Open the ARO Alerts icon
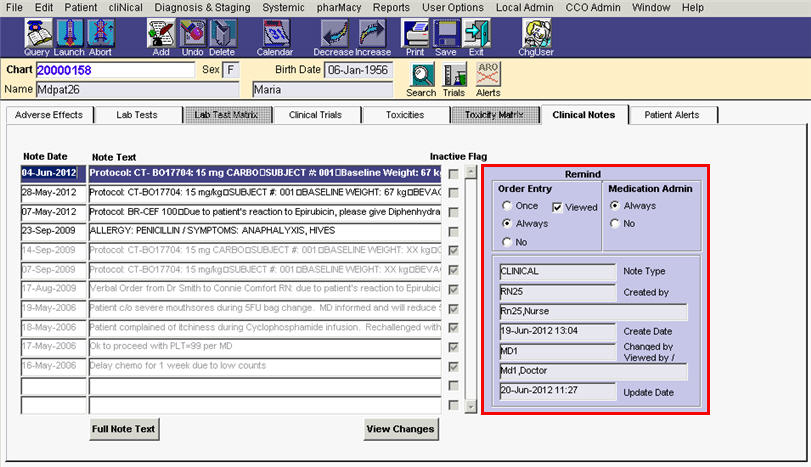The width and height of the screenshot is (811, 467). coord(488,79)
